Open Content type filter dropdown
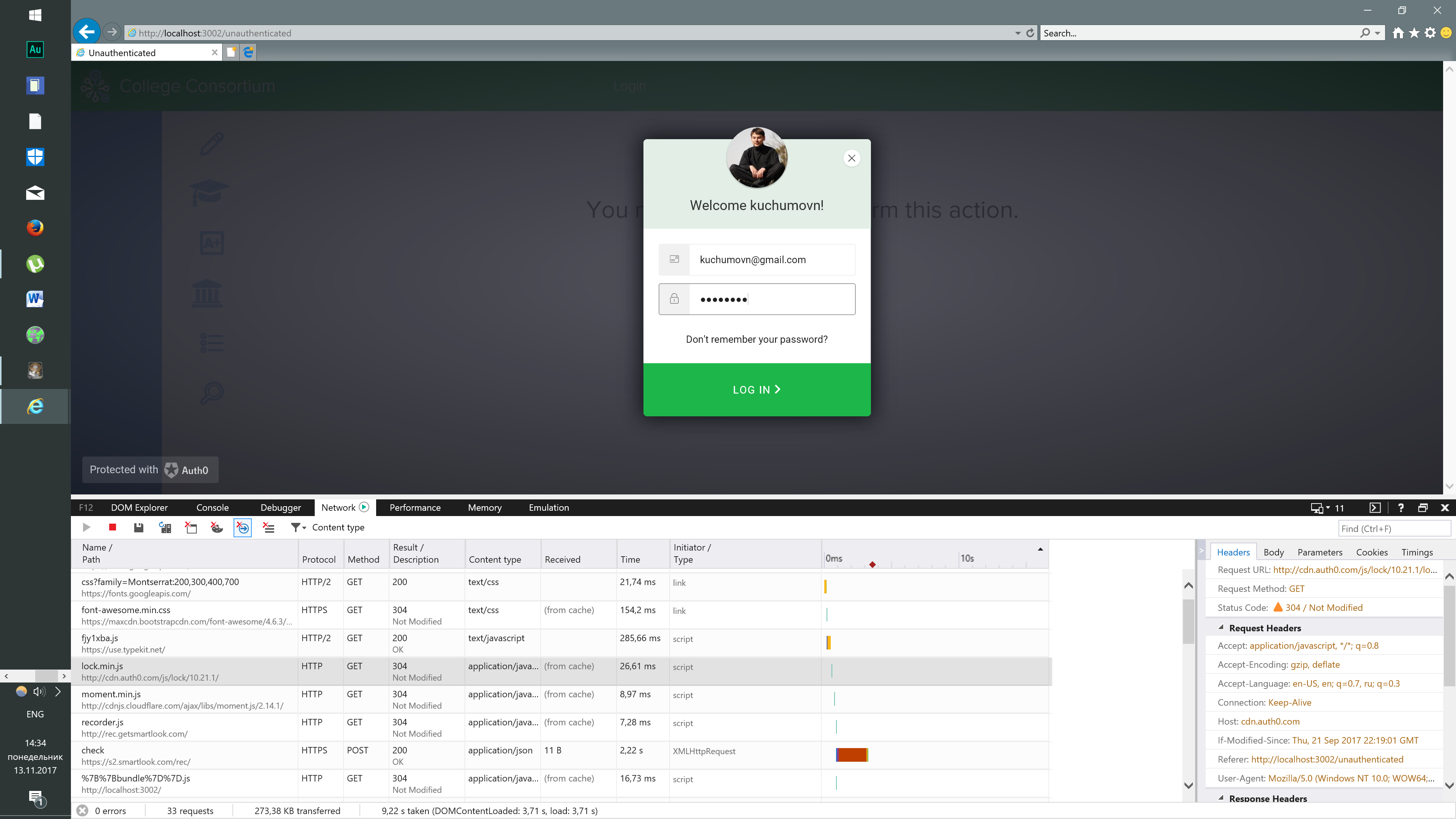1456x819 pixels. pyautogui.click(x=298, y=527)
